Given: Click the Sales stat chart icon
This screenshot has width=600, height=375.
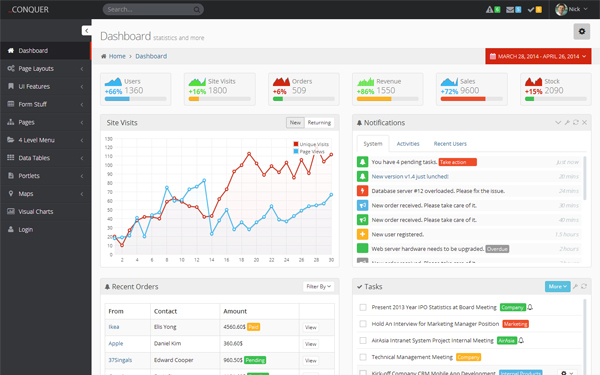Looking at the screenshot, I should (449, 82).
